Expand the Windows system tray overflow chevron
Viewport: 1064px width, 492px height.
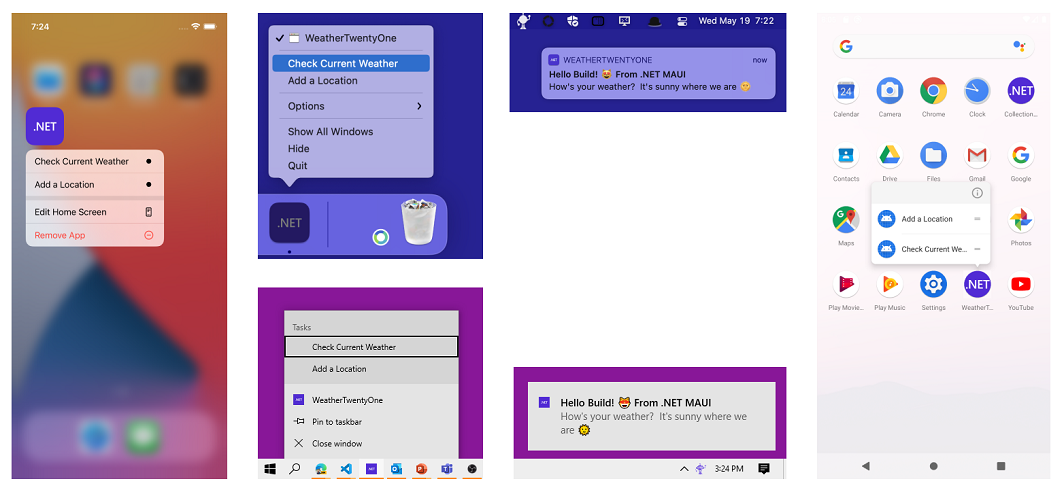point(683,469)
